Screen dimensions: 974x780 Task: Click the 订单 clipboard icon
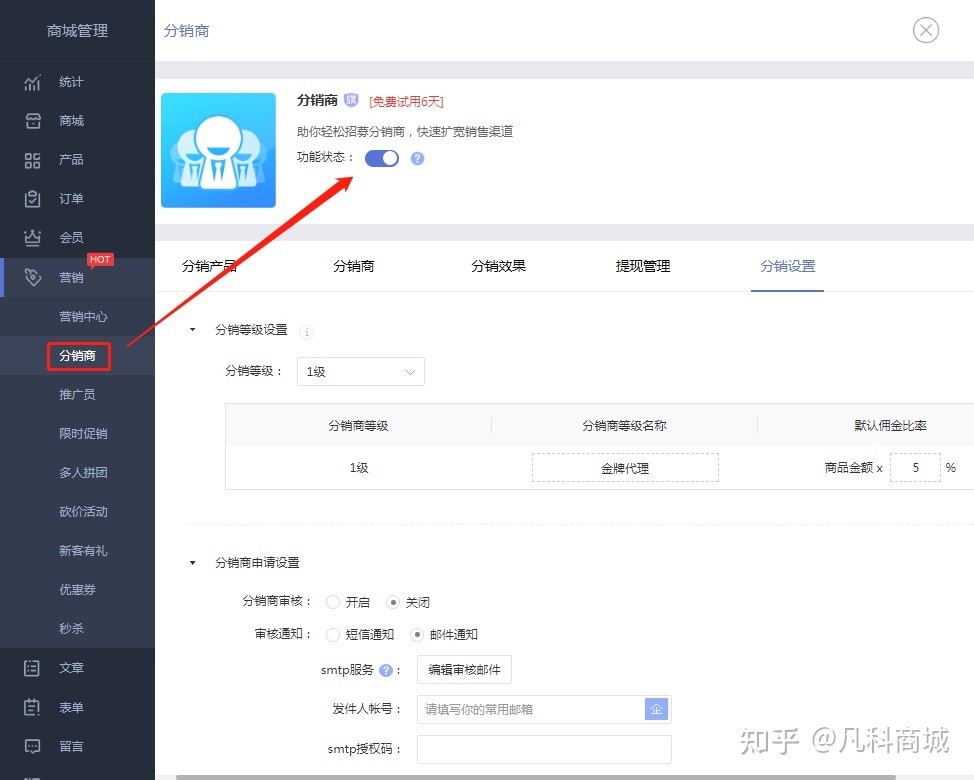pos(32,199)
